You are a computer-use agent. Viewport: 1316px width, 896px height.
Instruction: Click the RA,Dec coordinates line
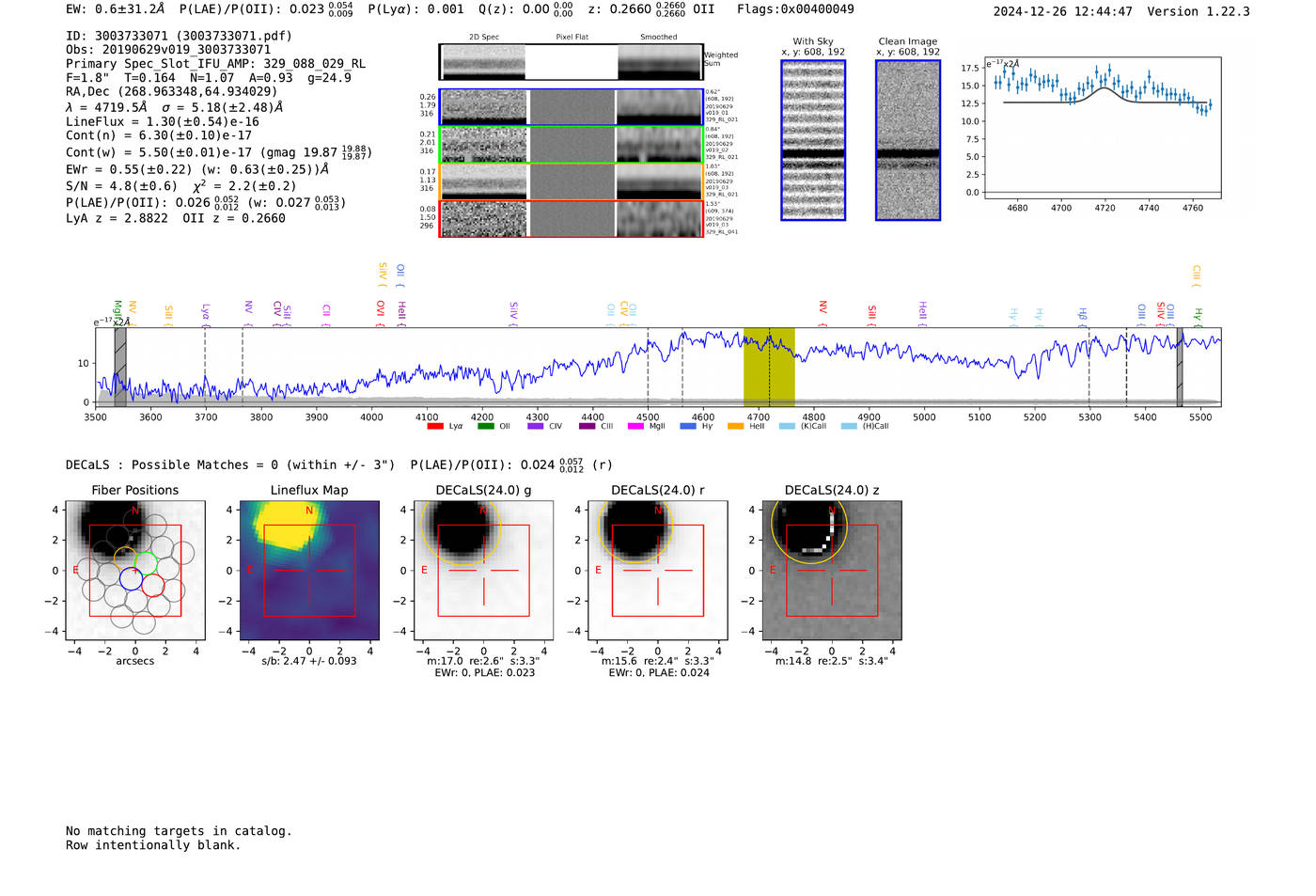pos(172,91)
